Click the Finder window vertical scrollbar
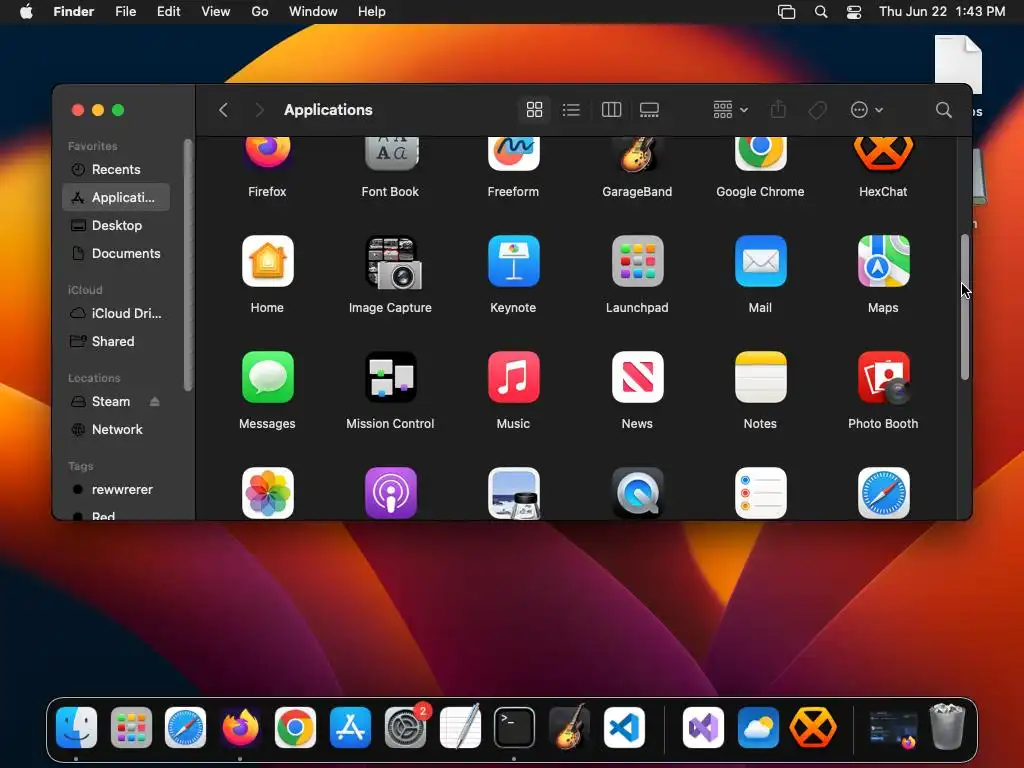The image size is (1024, 768). pyautogui.click(x=965, y=307)
